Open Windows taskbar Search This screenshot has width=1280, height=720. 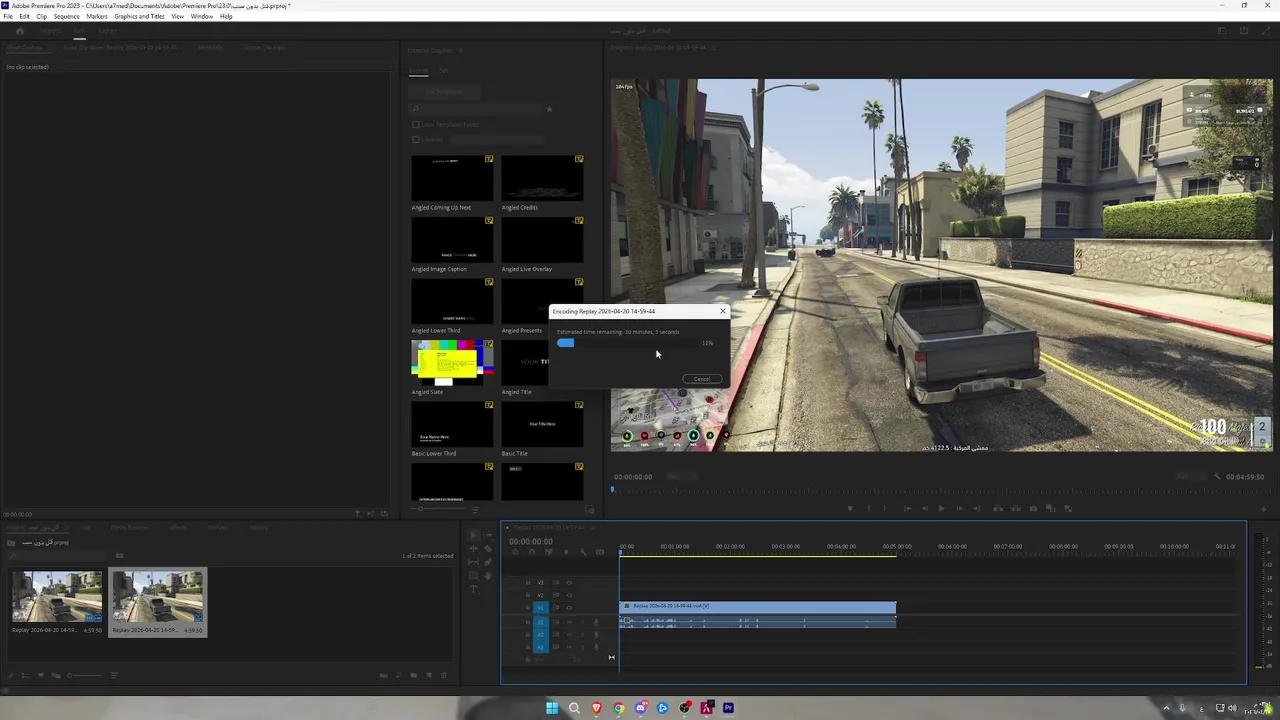click(574, 708)
